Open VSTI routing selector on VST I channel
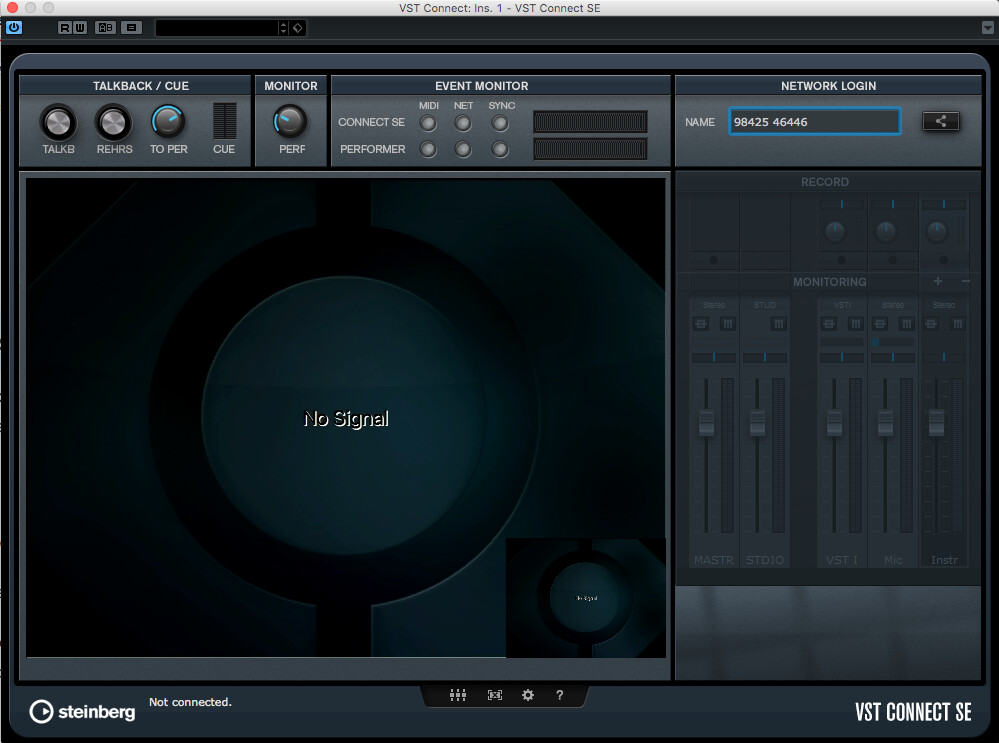Viewport: 999px width, 743px height. click(x=842, y=305)
